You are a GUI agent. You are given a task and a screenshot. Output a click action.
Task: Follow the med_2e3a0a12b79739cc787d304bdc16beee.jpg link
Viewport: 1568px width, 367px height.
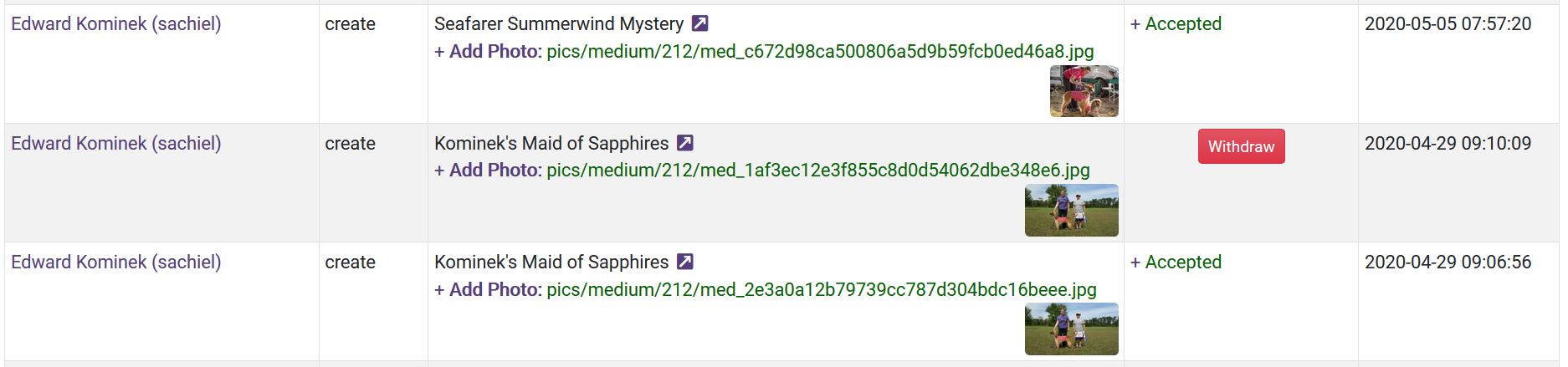(x=821, y=289)
